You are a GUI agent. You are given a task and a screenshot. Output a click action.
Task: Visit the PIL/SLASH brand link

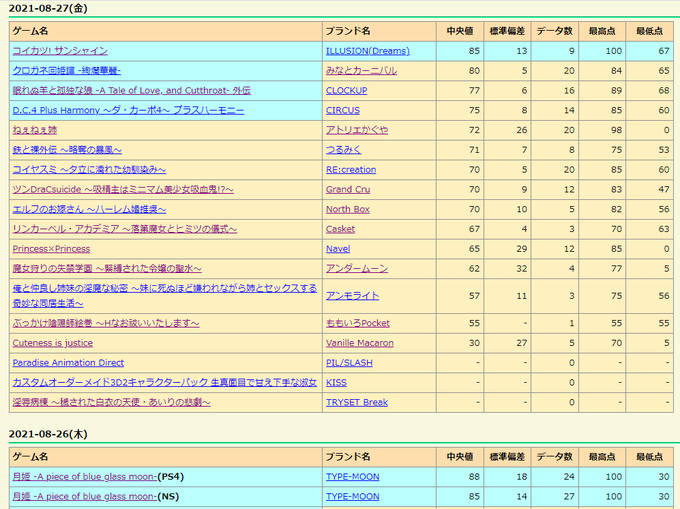coord(349,363)
